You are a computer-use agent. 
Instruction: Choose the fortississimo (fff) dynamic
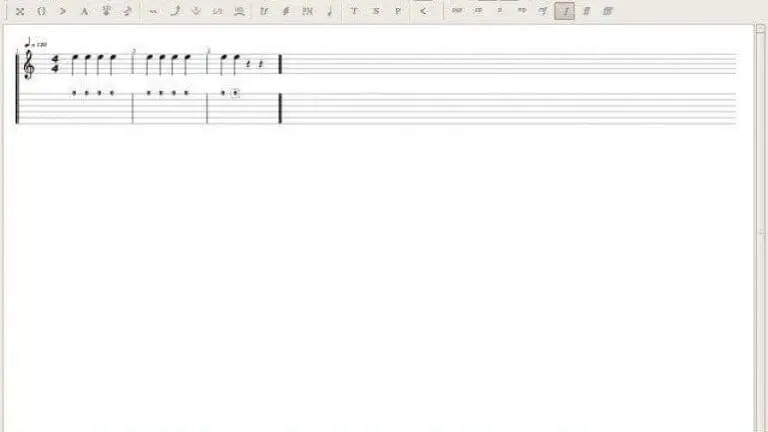[x=607, y=11]
